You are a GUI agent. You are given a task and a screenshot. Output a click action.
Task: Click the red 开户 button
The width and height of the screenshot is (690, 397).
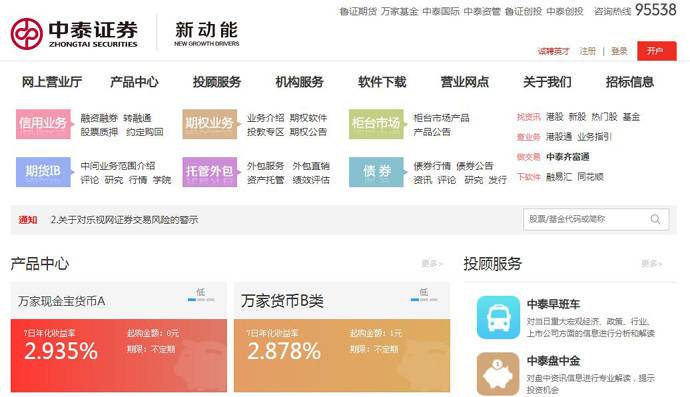657,51
